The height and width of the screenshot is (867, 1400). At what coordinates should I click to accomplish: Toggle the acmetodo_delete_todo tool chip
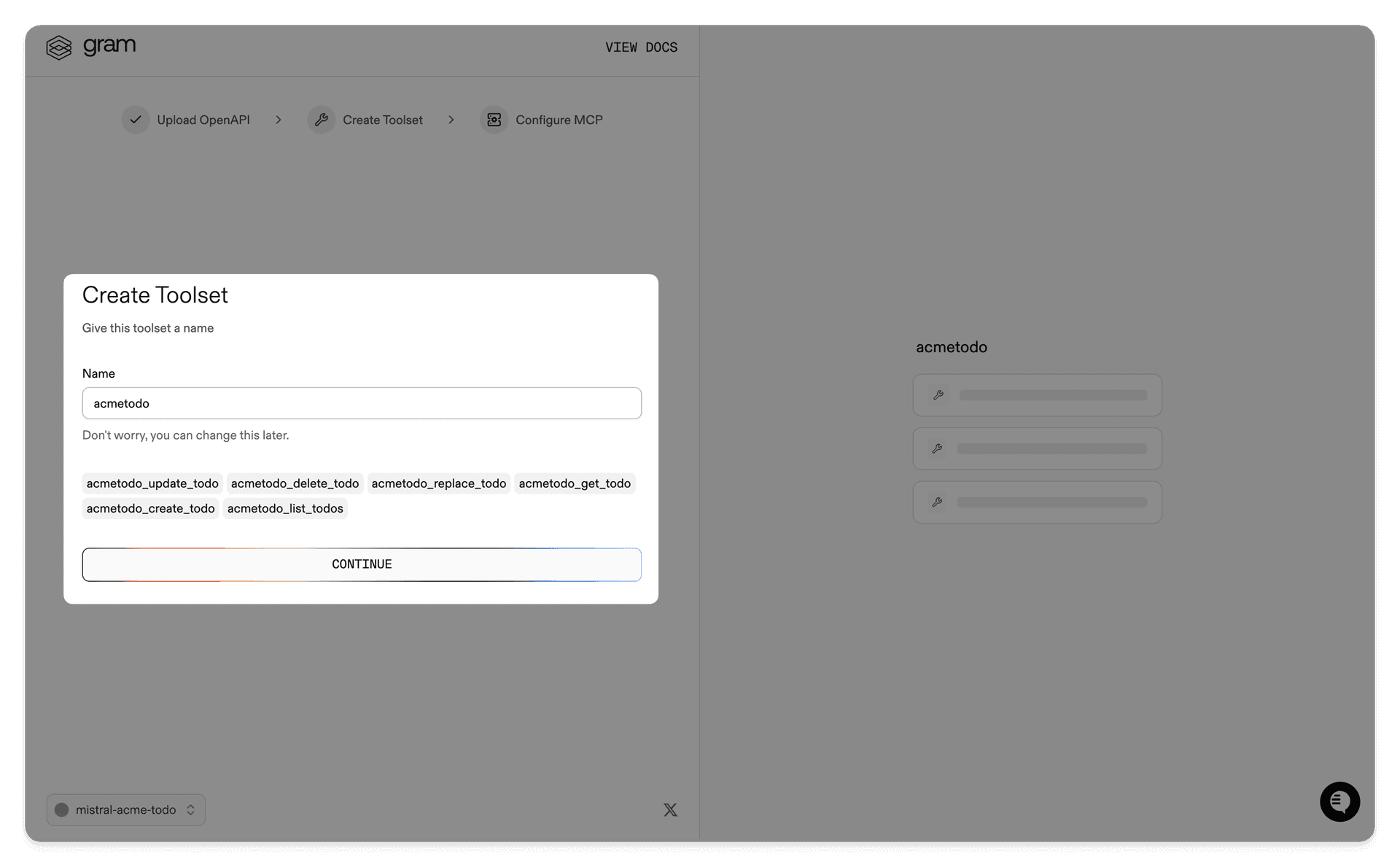coord(295,483)
